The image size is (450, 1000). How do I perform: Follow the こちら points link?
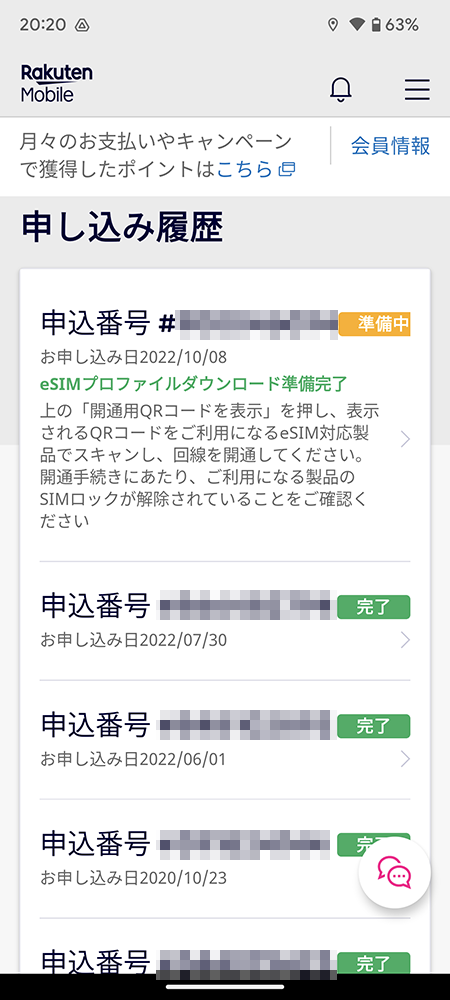click(245, 169)
